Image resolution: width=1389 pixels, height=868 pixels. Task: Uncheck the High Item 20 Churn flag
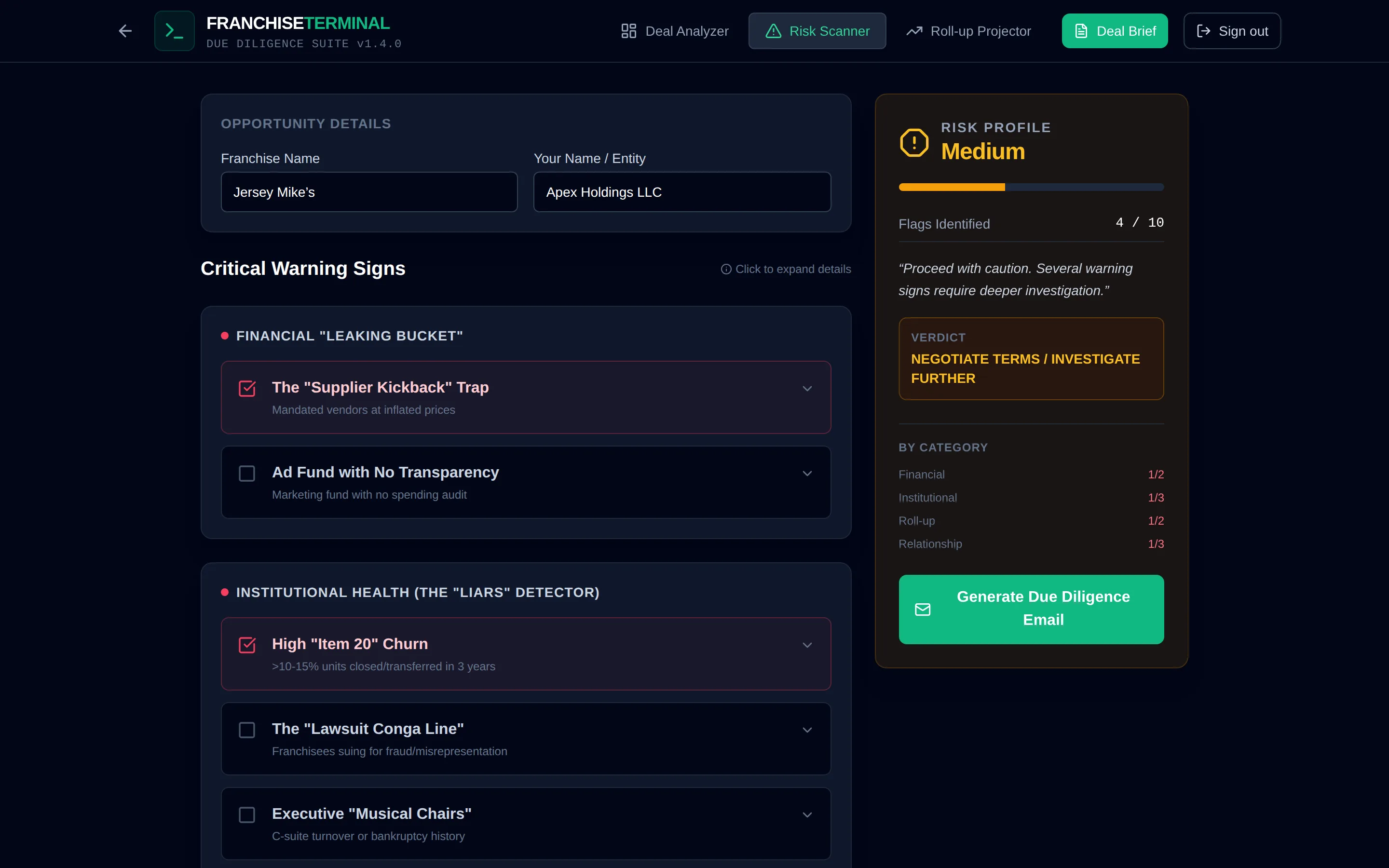click(x=247, y=645)
